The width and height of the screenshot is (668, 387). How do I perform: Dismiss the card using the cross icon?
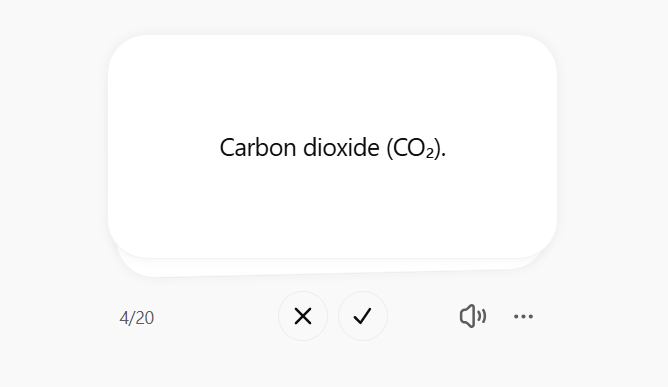(303, 316)
